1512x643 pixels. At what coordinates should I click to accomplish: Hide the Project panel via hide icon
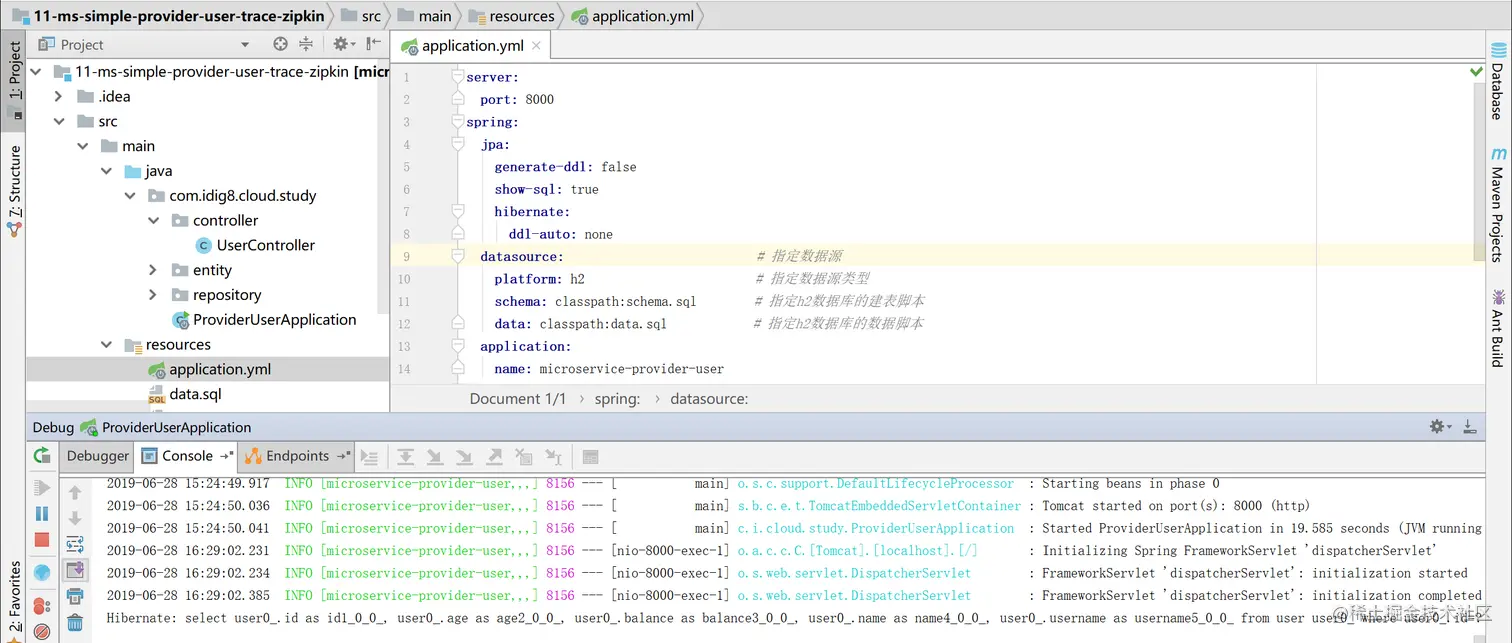point(373,44)
